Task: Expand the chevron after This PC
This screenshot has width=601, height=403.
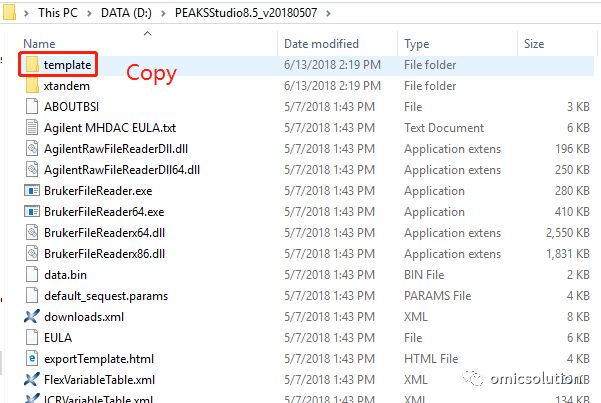Action: pos(89,13)
